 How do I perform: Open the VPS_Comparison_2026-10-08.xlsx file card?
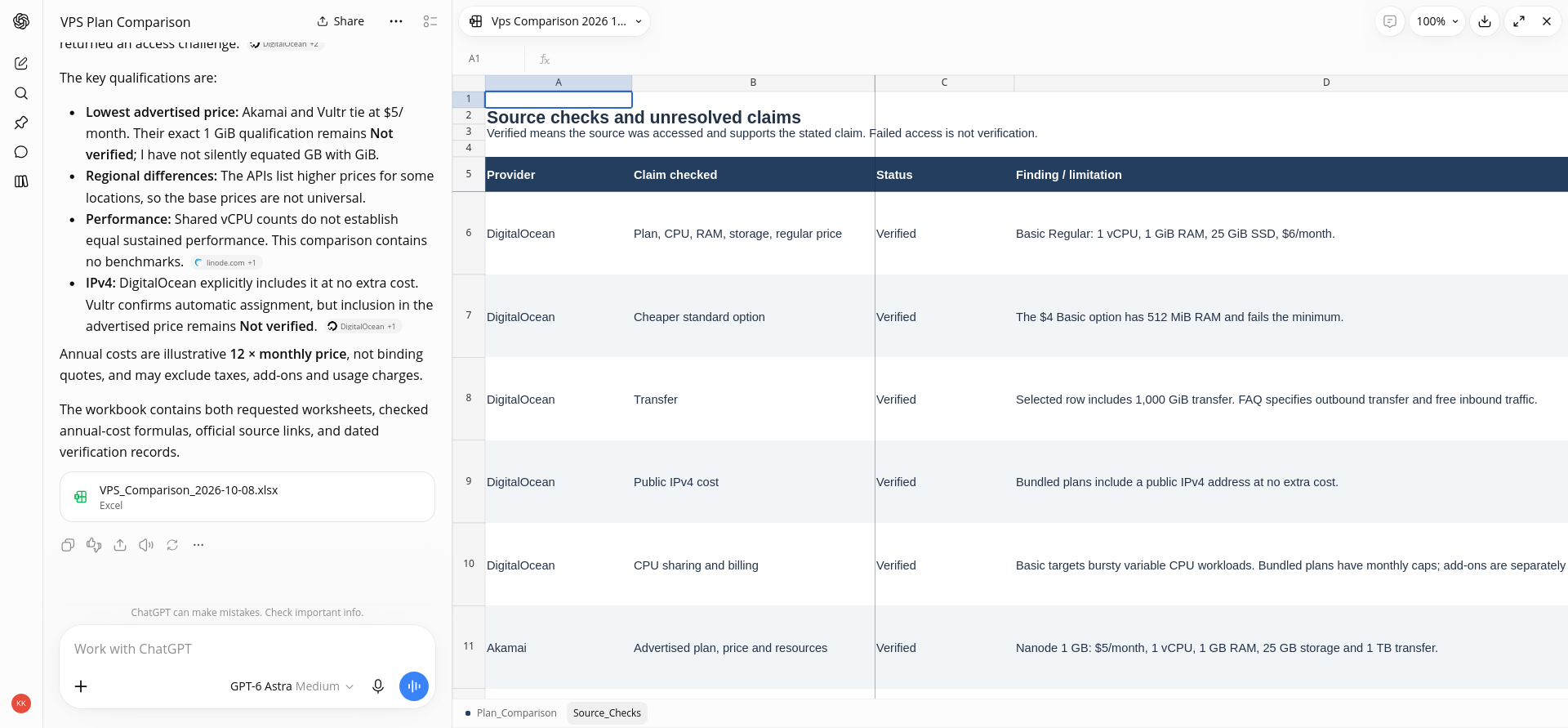(x=247, y=497)
